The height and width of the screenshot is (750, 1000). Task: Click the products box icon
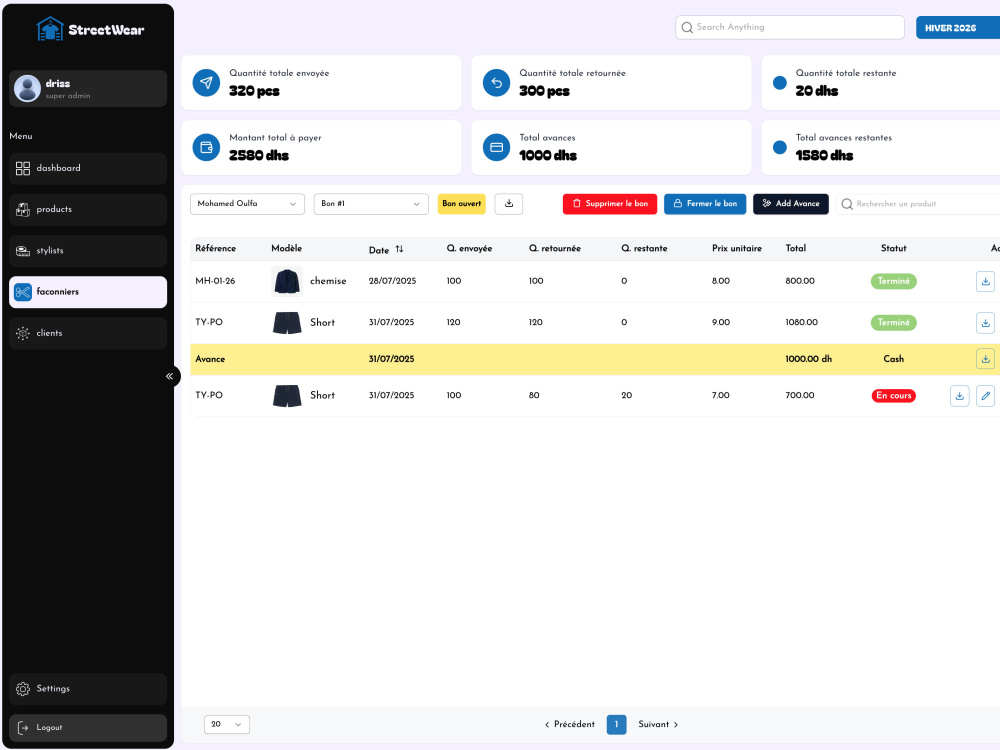23,209
